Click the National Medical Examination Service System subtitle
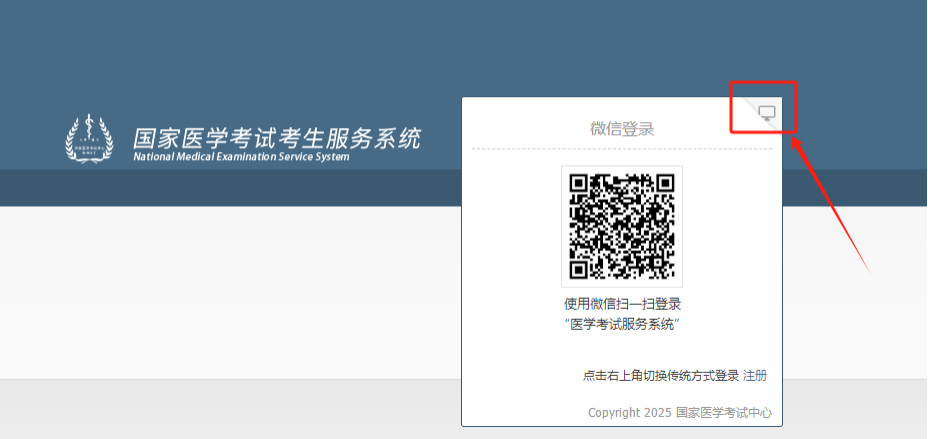This screenshot has height=439, width=928. (241, 157)
